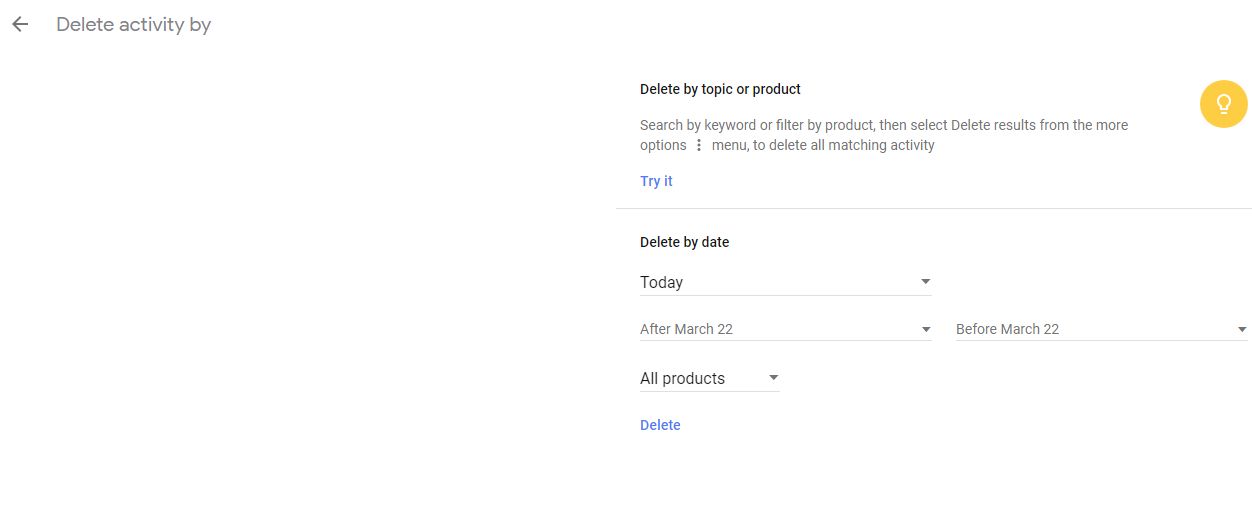Click the "Delete by date" heading

coord(684,242)
